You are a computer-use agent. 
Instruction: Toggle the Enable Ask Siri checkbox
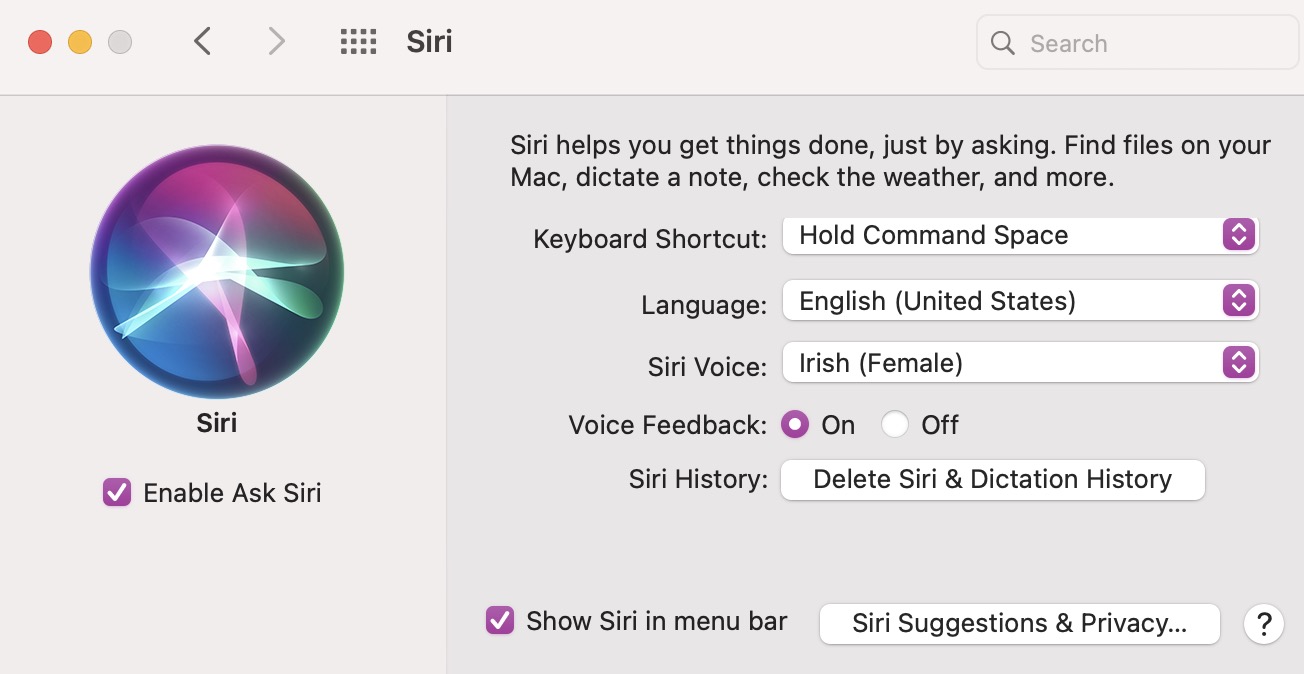(117, 492)
